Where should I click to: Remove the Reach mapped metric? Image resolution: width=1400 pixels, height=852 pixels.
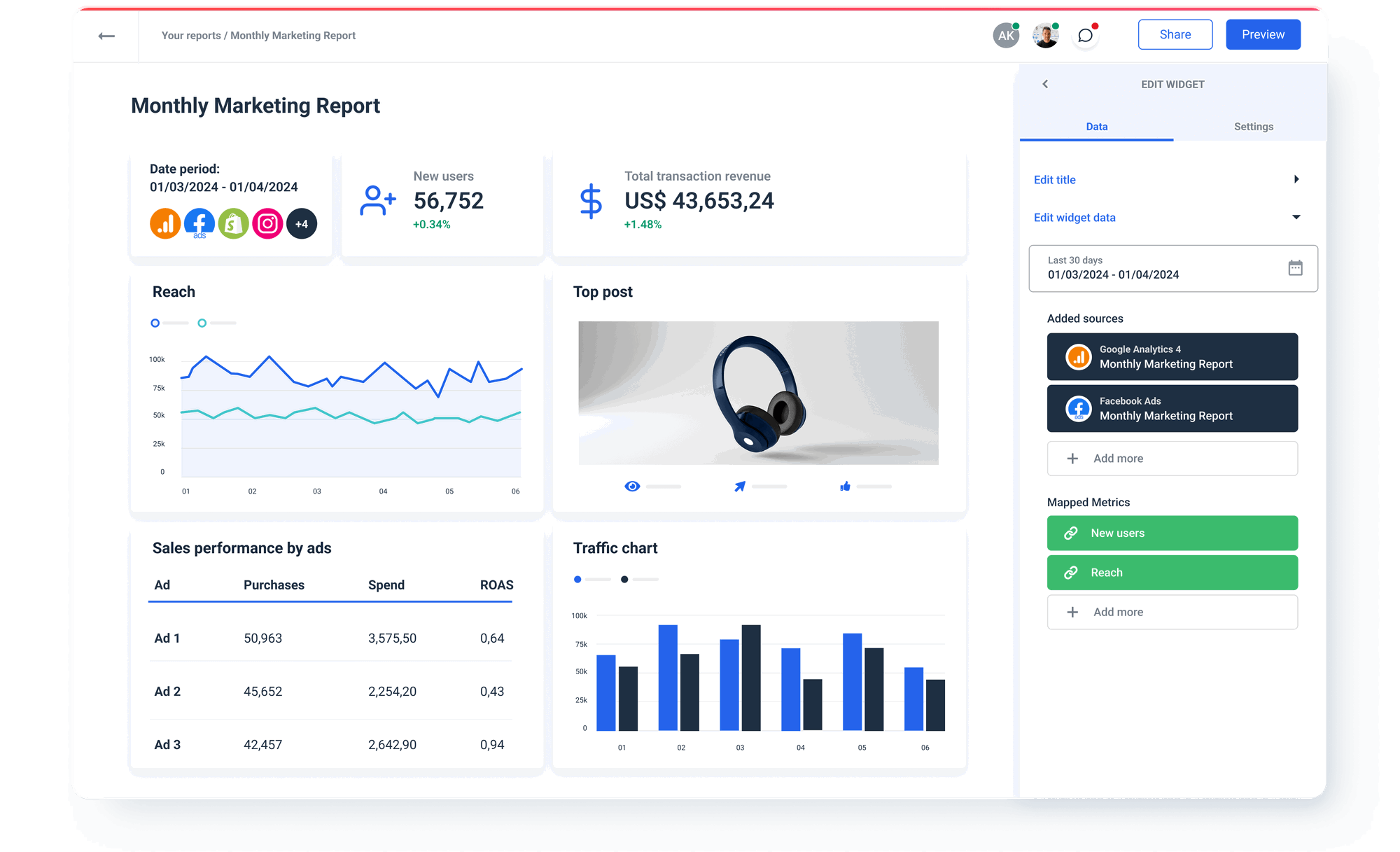tap(1070, 572)
